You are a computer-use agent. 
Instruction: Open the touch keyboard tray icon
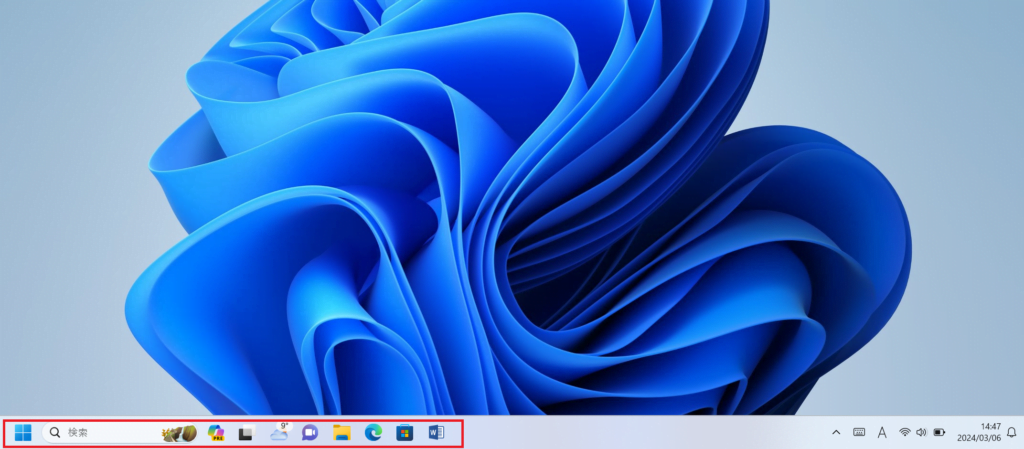pos(859,432)
